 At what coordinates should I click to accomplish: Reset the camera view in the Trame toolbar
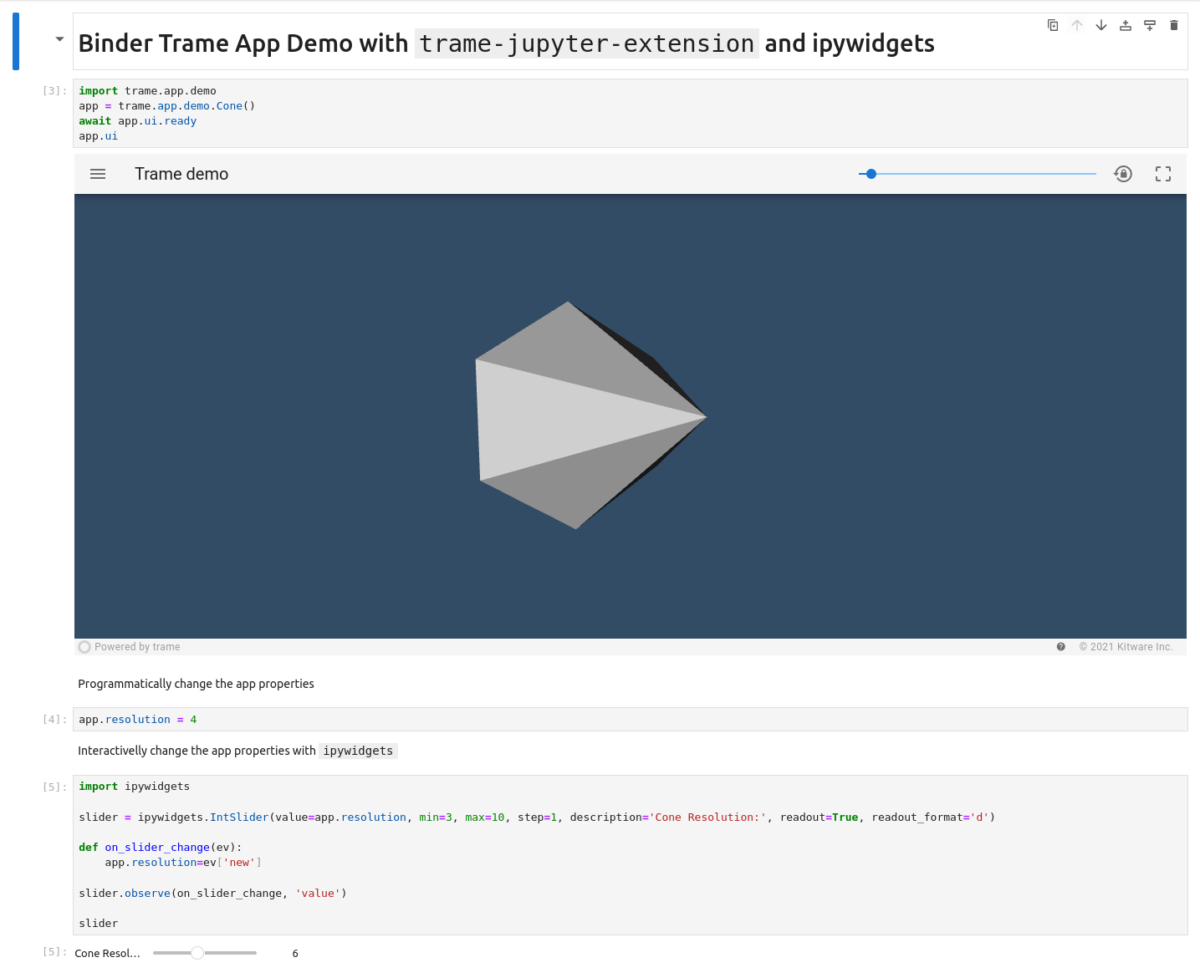[x=1123, y=174]
